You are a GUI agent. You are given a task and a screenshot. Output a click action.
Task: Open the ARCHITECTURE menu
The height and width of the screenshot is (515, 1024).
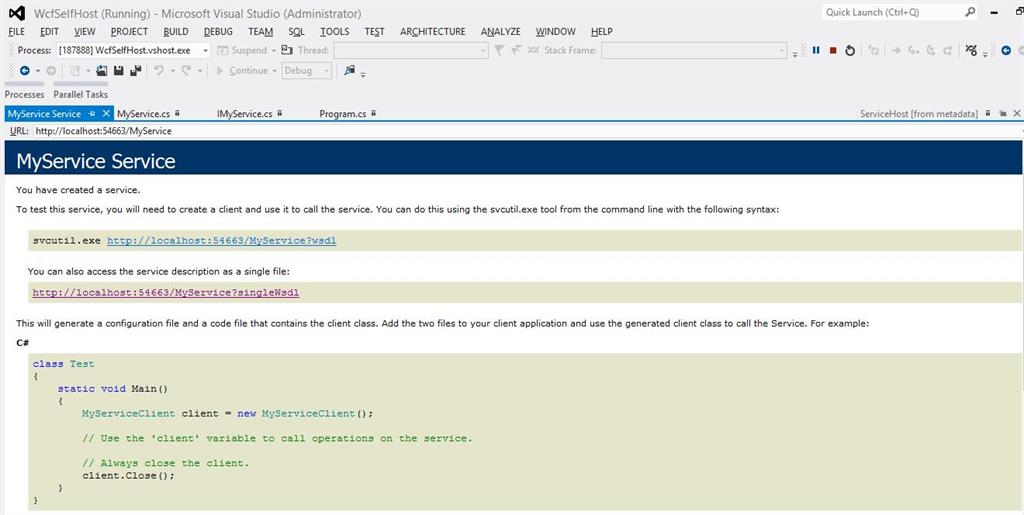[433, 31]
